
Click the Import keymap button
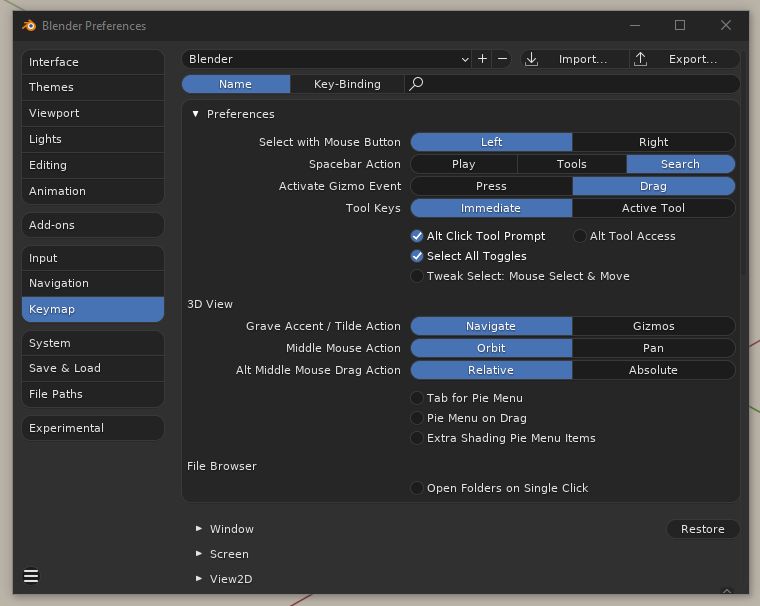[575, 59]
